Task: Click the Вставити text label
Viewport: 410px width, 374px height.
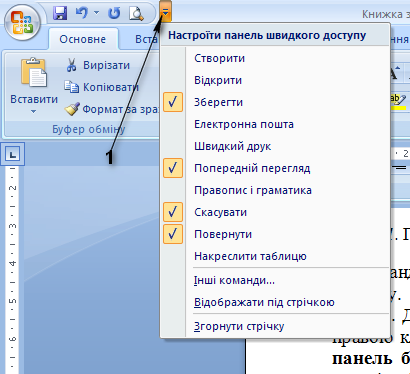Action: coord(34,99)
